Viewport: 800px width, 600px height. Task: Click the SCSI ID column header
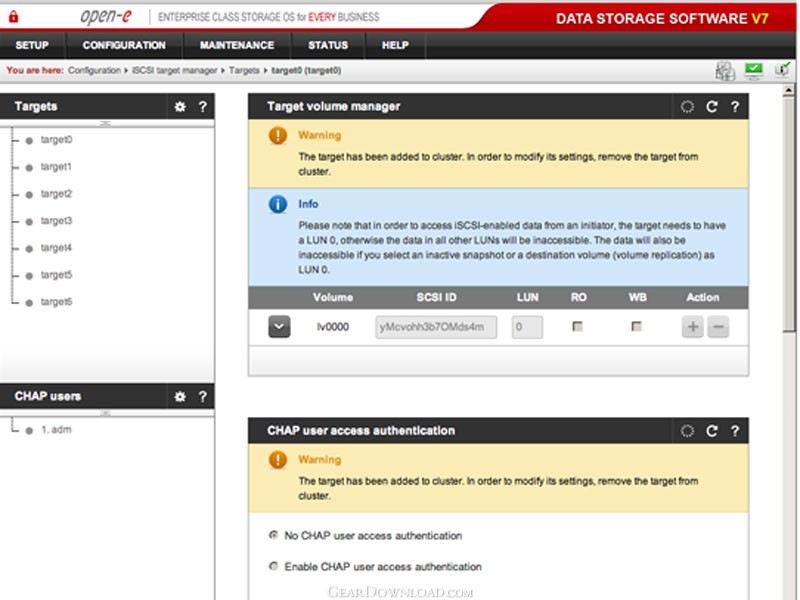pos(436,297)
